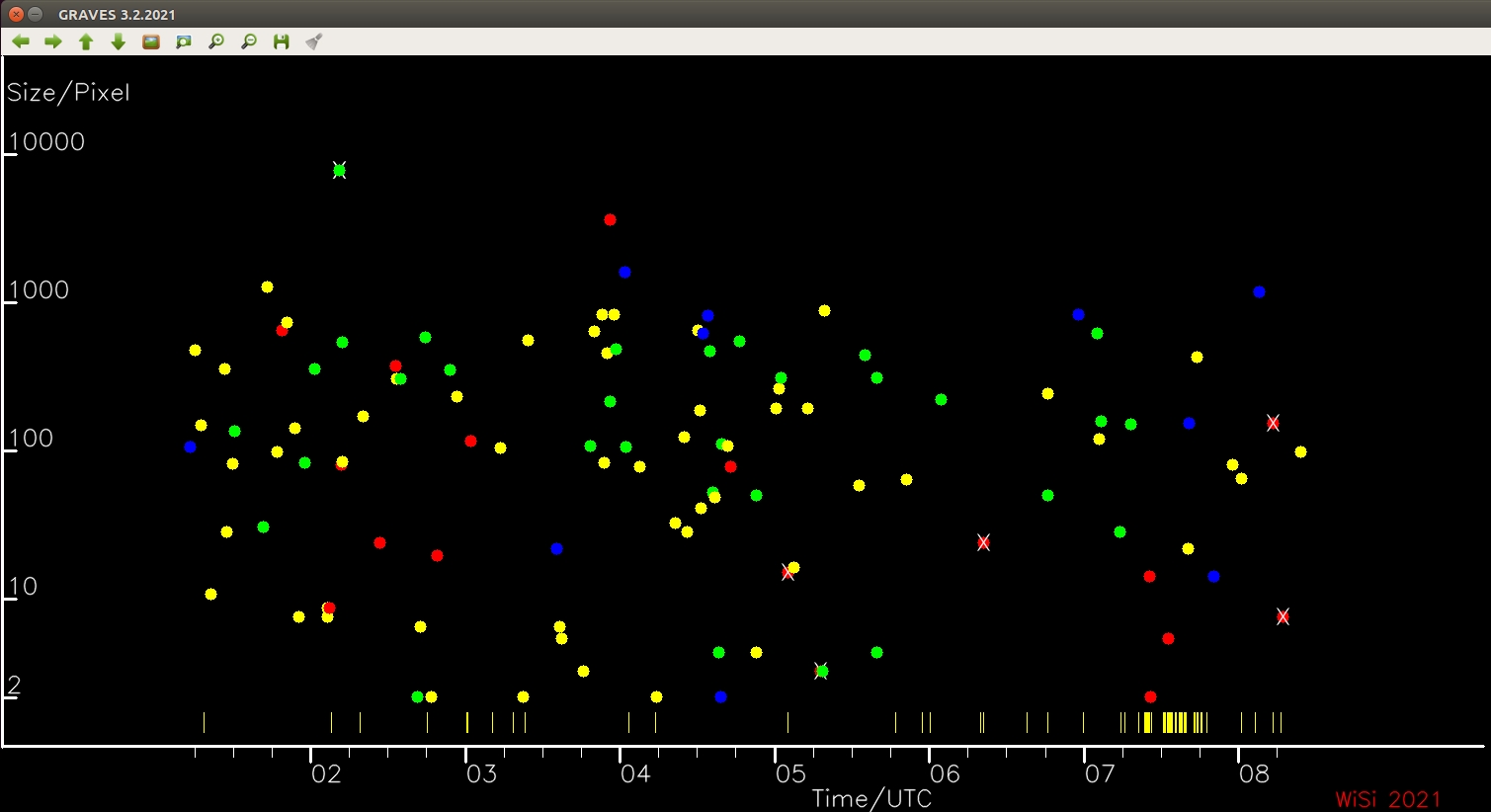Viewport: 1491px width, 812px height.
Task: Select the blue point above 1000 near 04
Action: (x=624, y=272)
